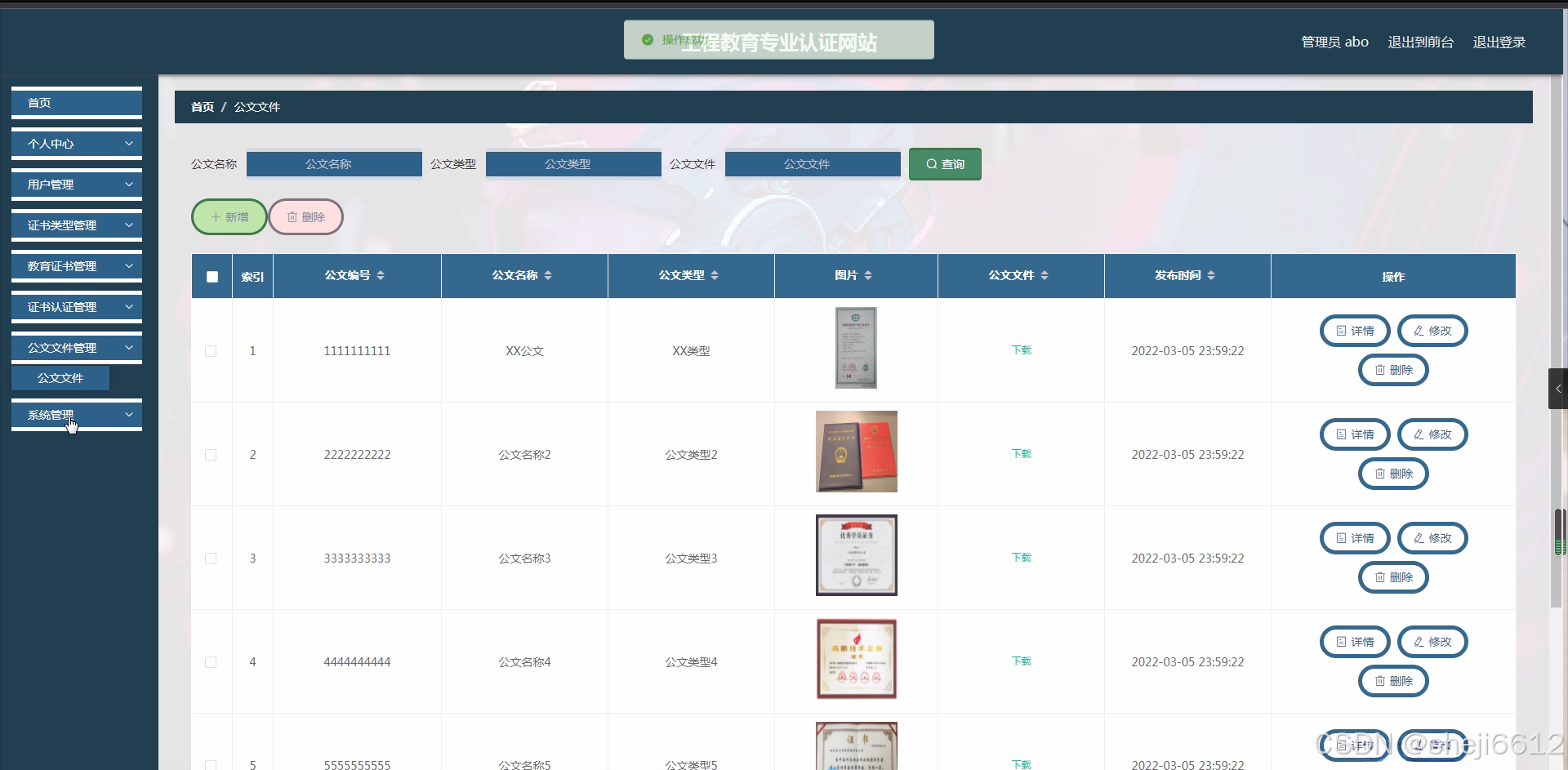Check the row 2 checkbox for 公文名称2
Viewport: 1568px width, 770px height.
[x=211, y=455]
